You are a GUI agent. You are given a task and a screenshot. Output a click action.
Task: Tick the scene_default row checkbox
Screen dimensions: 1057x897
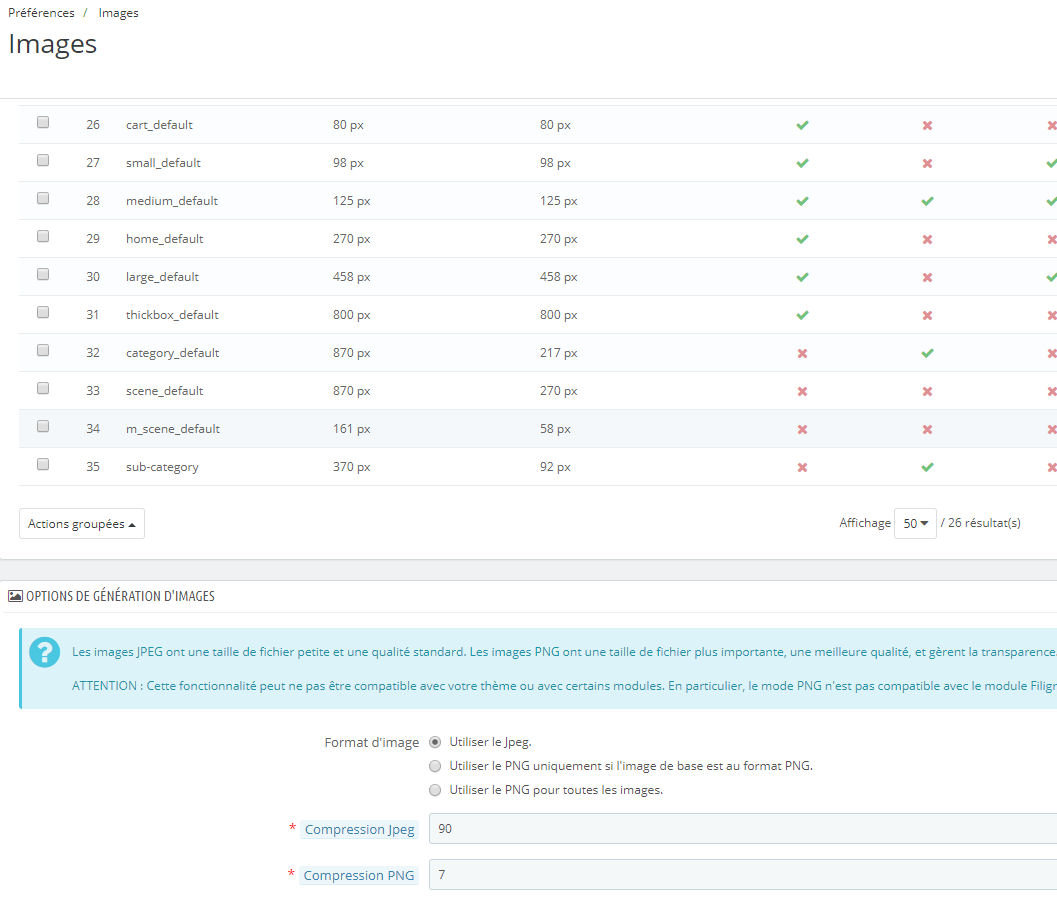[43, 388]
